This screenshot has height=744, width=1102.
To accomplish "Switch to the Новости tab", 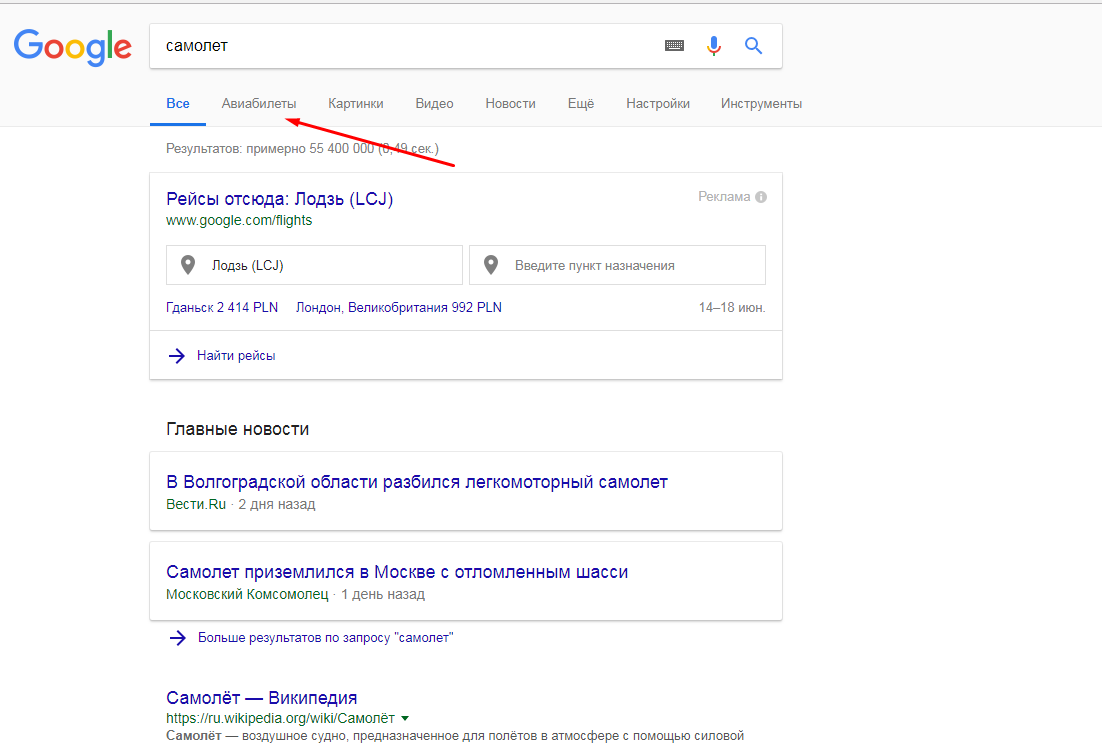I will pos(510,103).
